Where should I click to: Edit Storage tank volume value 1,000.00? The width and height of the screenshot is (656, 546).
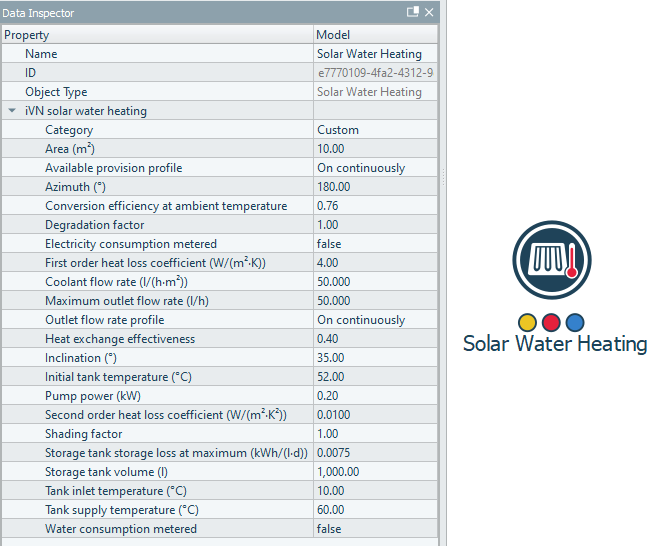click(x=376, y=472)
